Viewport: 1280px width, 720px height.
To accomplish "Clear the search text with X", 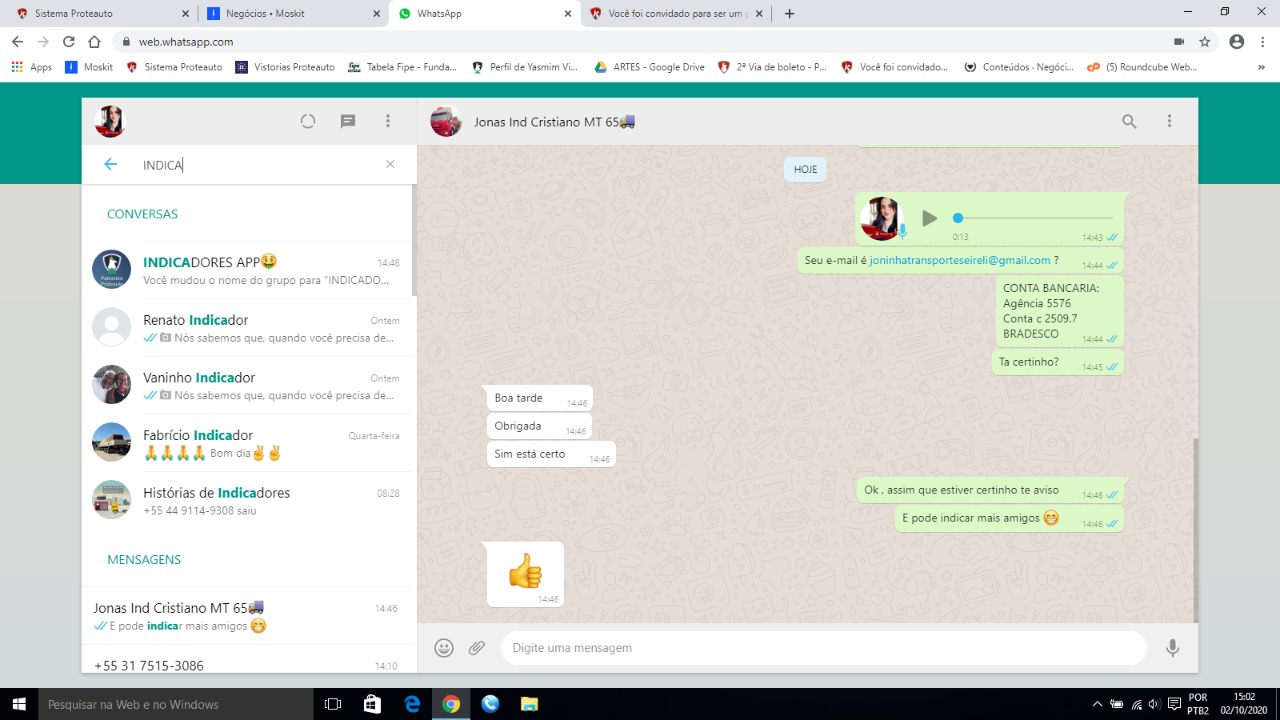I will coord(390,164).
